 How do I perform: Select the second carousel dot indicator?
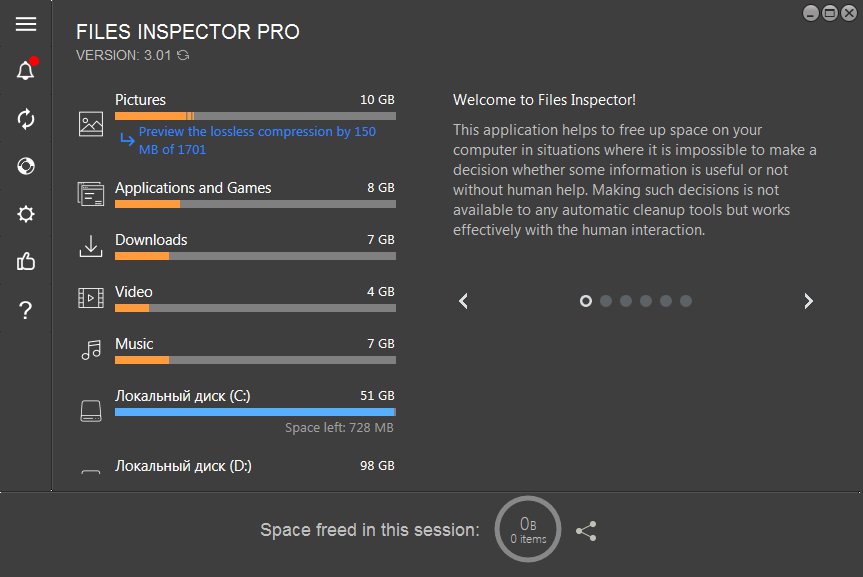click(606, 300)
